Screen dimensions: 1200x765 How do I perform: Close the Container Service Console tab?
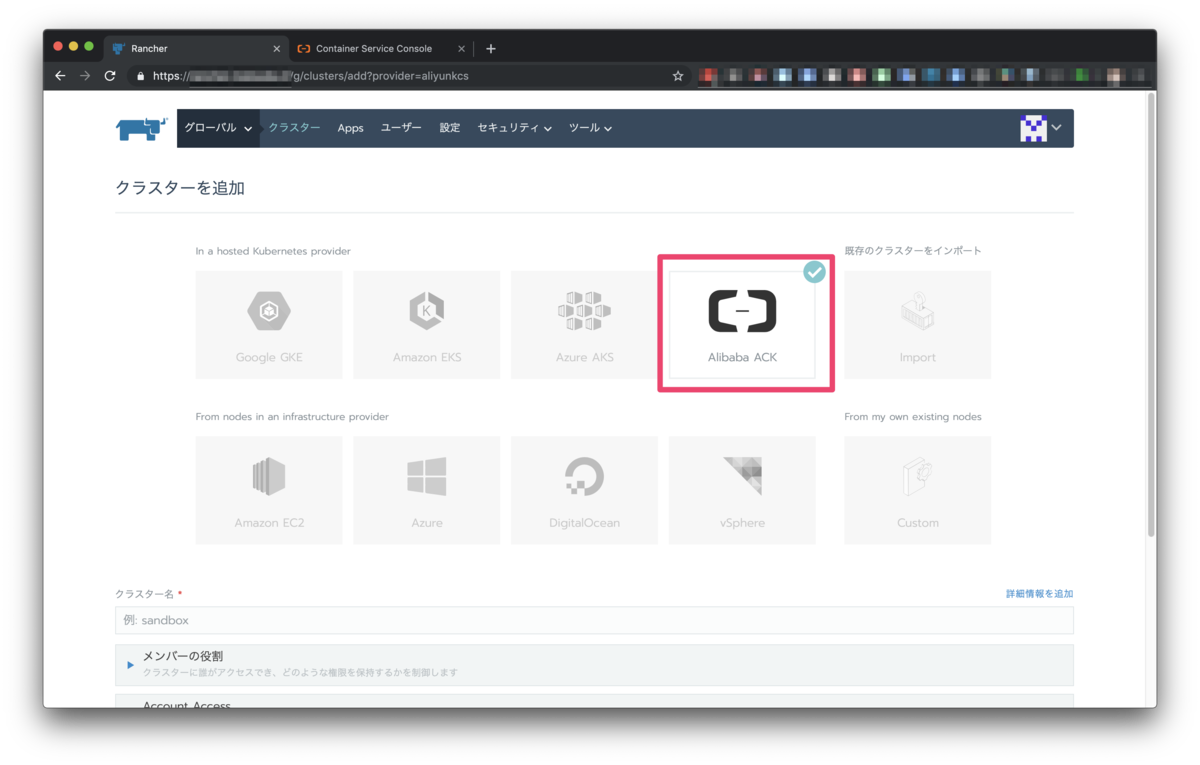461,48
